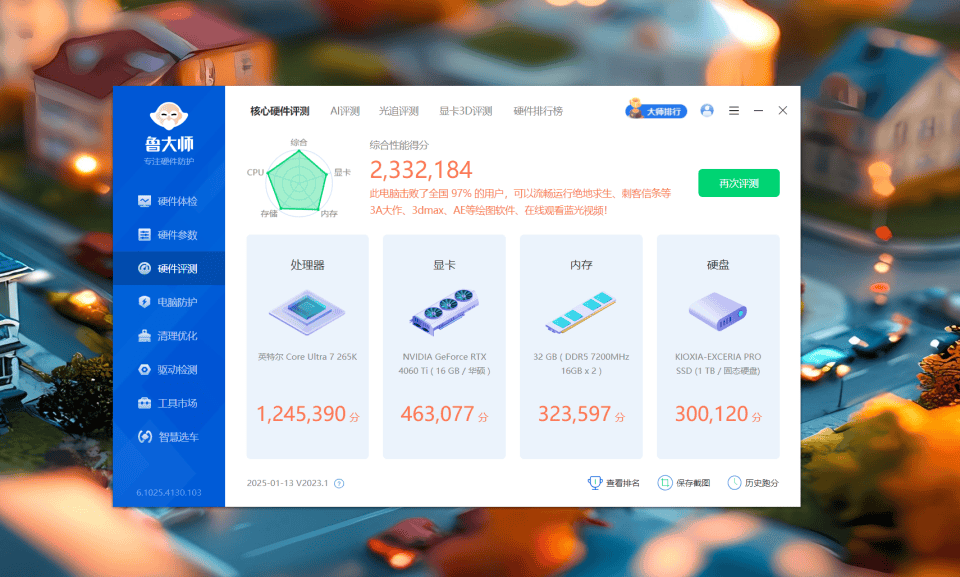The height and width of the screenshot is (577, 960).
Task: Click the total score 2,332,184
Action: pyautogui.click(x=421, y=170)
